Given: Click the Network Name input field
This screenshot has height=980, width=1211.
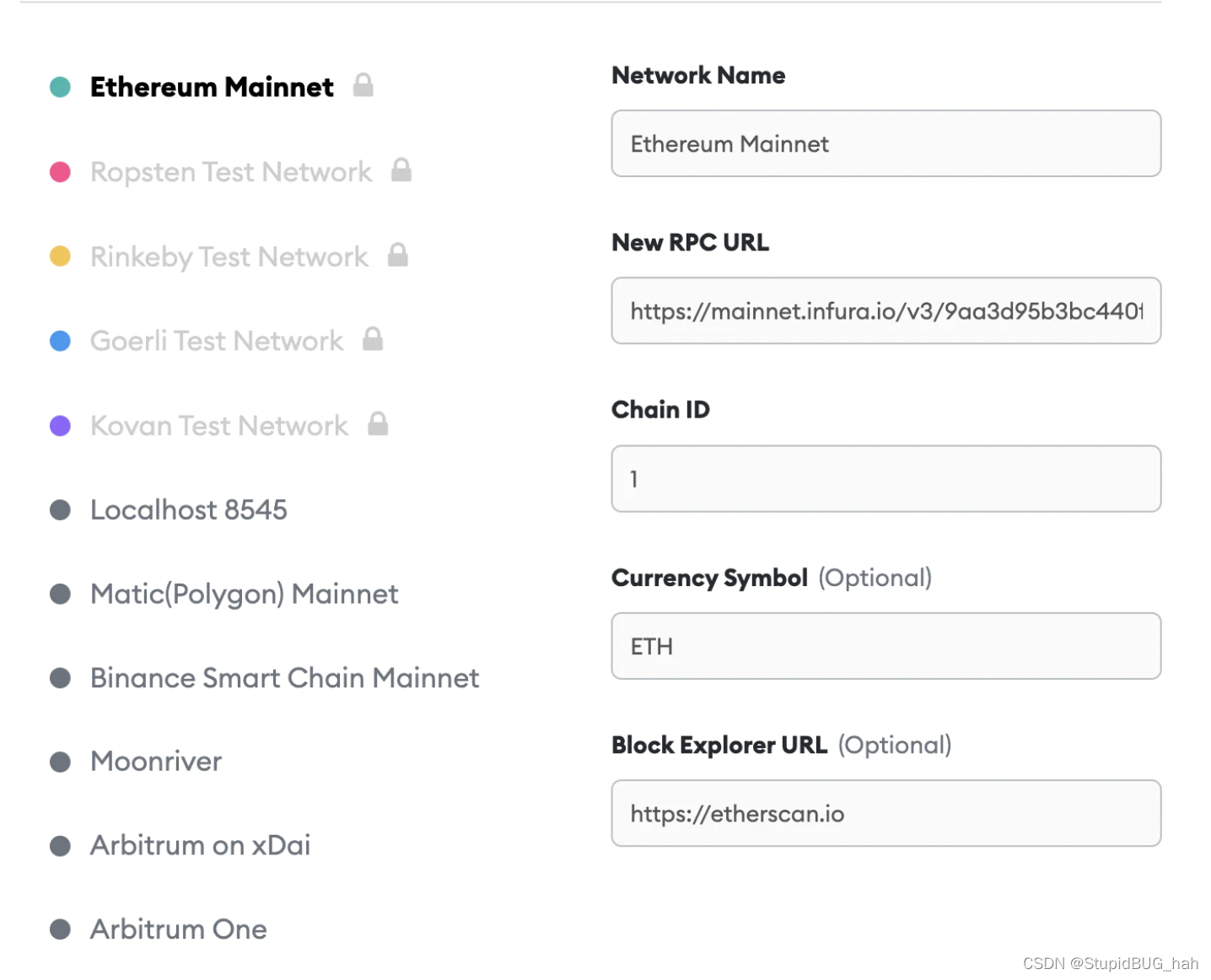Looking at the screenshot, I should 885,143.
